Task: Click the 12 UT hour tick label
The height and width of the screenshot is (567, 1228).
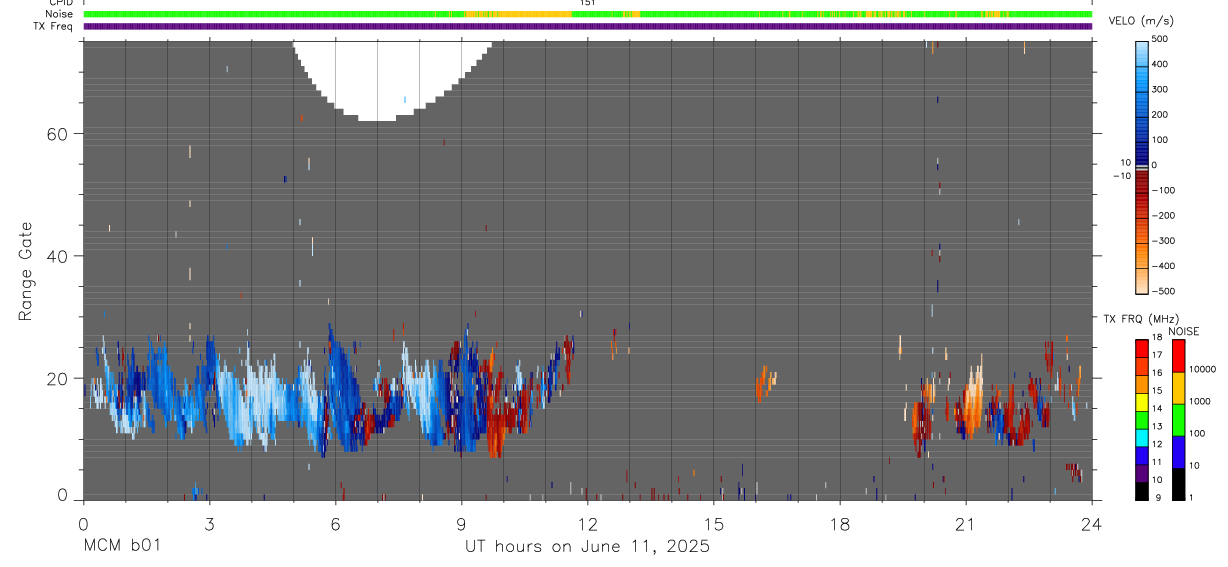Action: 588,523
